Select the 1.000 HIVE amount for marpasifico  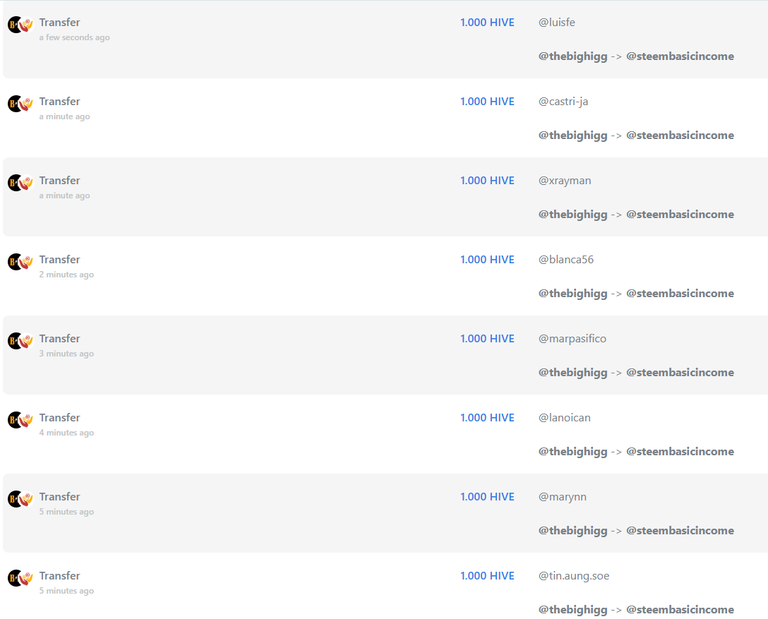point(487,339)
